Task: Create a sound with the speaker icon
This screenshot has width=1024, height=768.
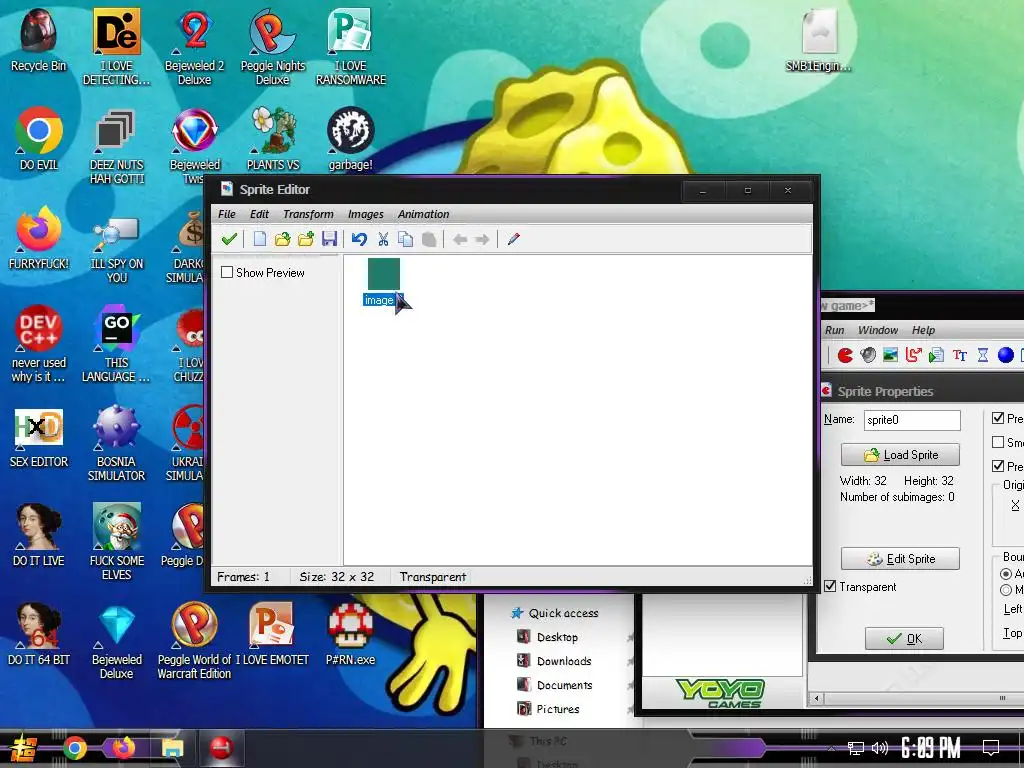Action: coord(868,355)
